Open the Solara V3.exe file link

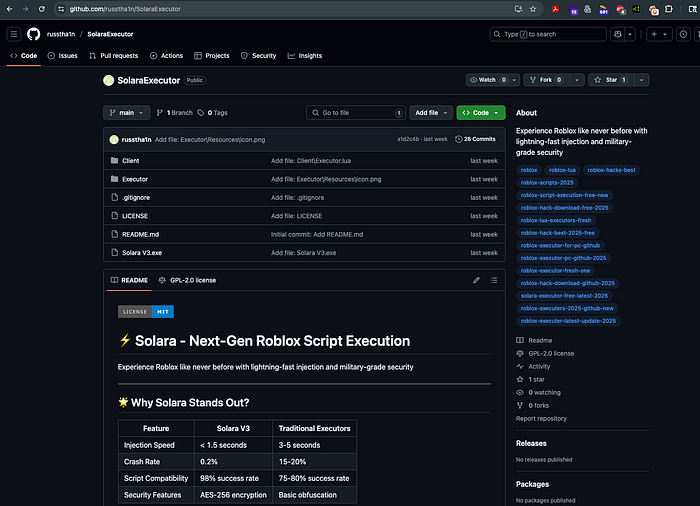coord(142,252)
